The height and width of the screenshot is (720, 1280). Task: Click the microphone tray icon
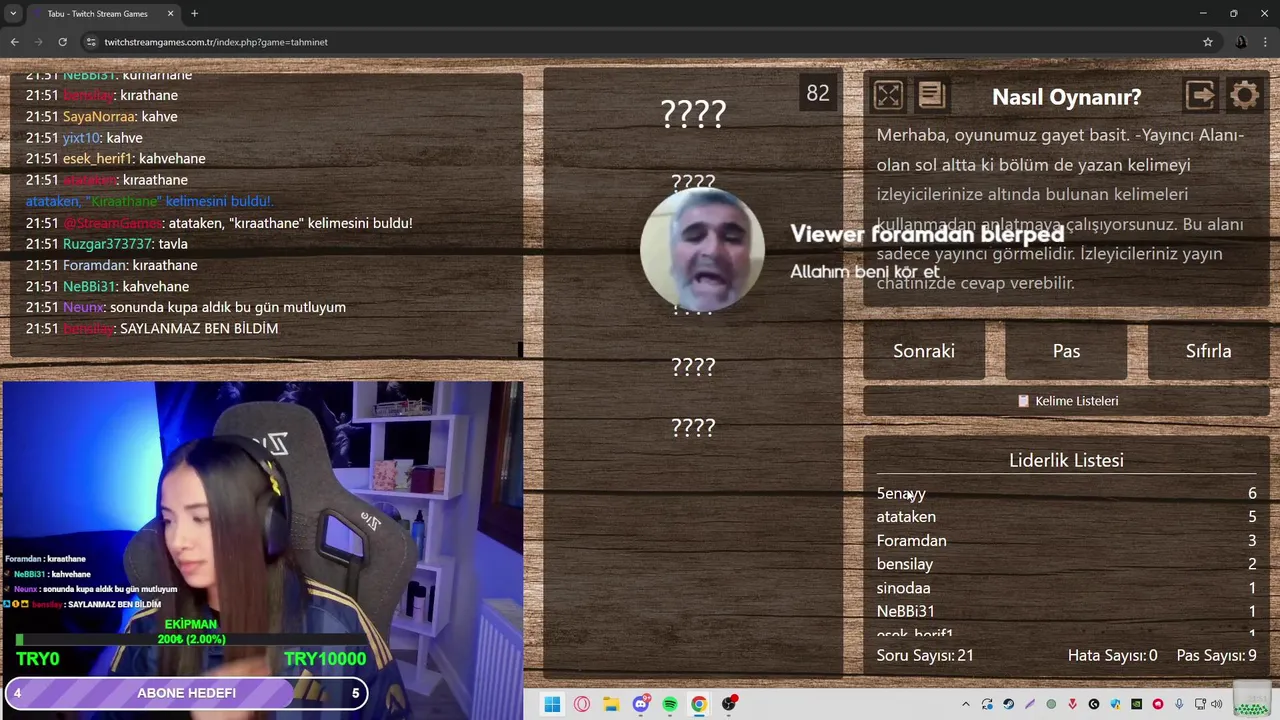coord(1179,704)
